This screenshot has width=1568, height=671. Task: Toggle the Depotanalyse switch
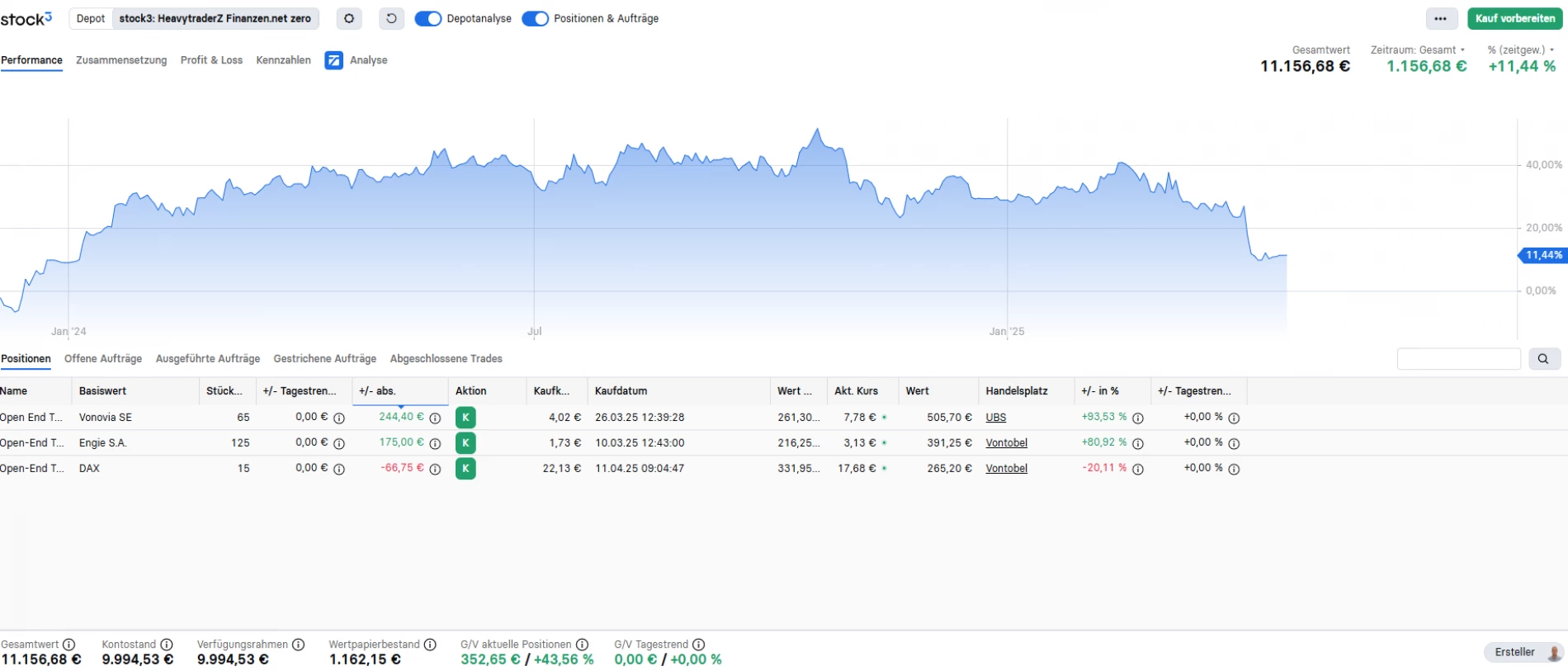(x=427, y=18)
